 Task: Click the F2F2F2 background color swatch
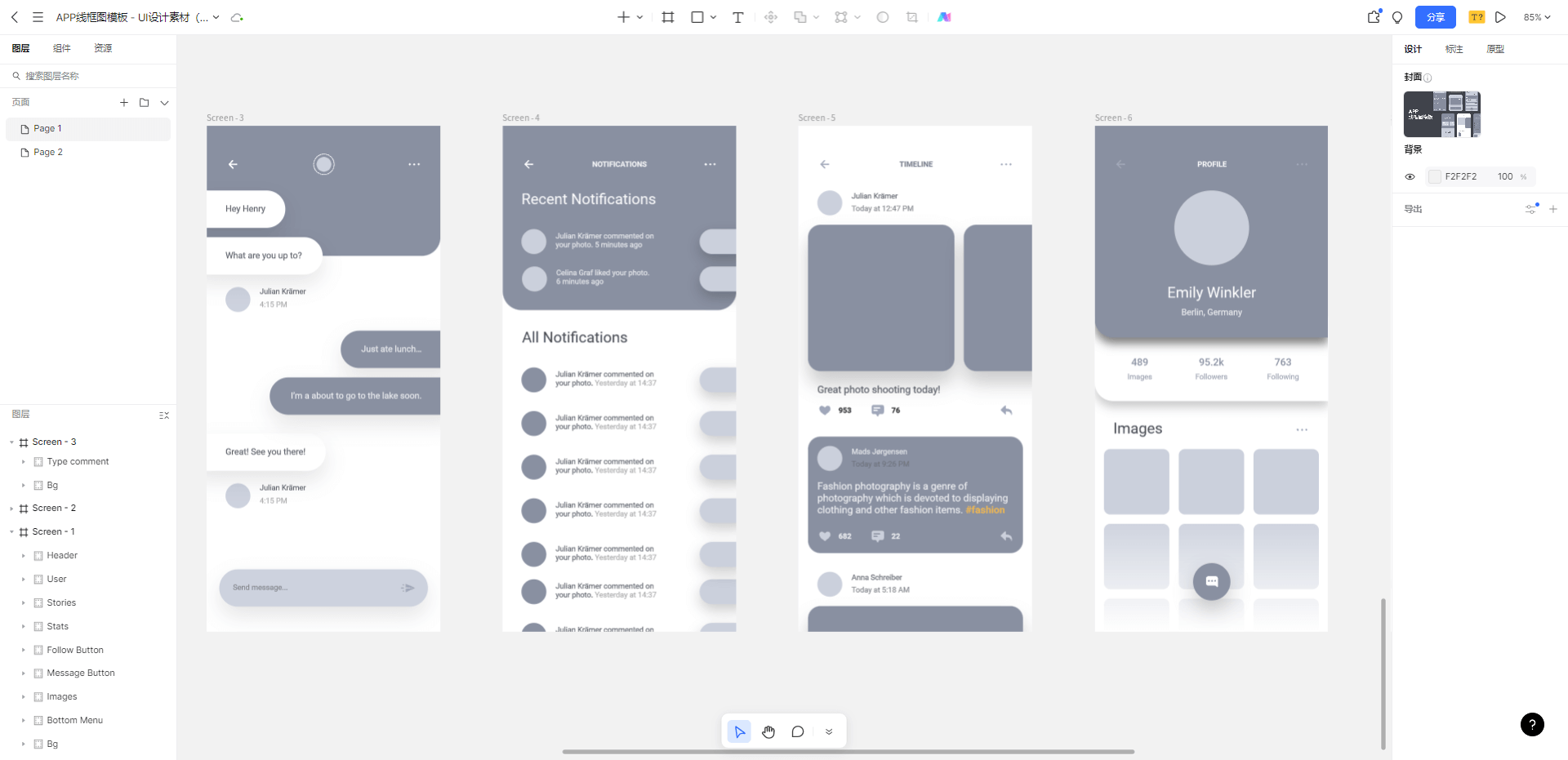1434,176
